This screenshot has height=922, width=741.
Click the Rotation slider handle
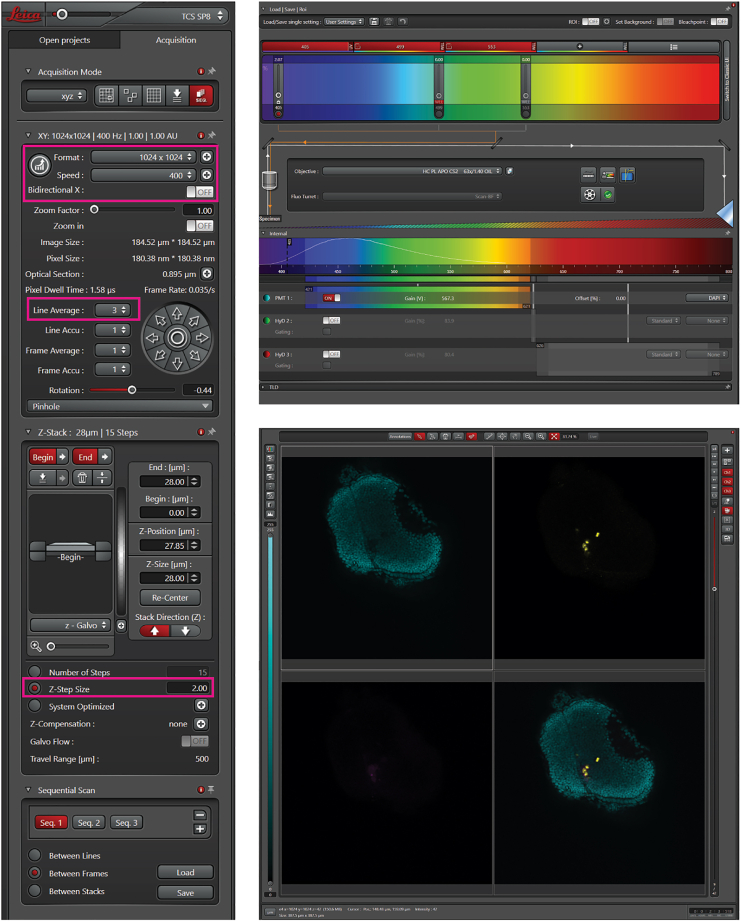(x=131, y=390)
